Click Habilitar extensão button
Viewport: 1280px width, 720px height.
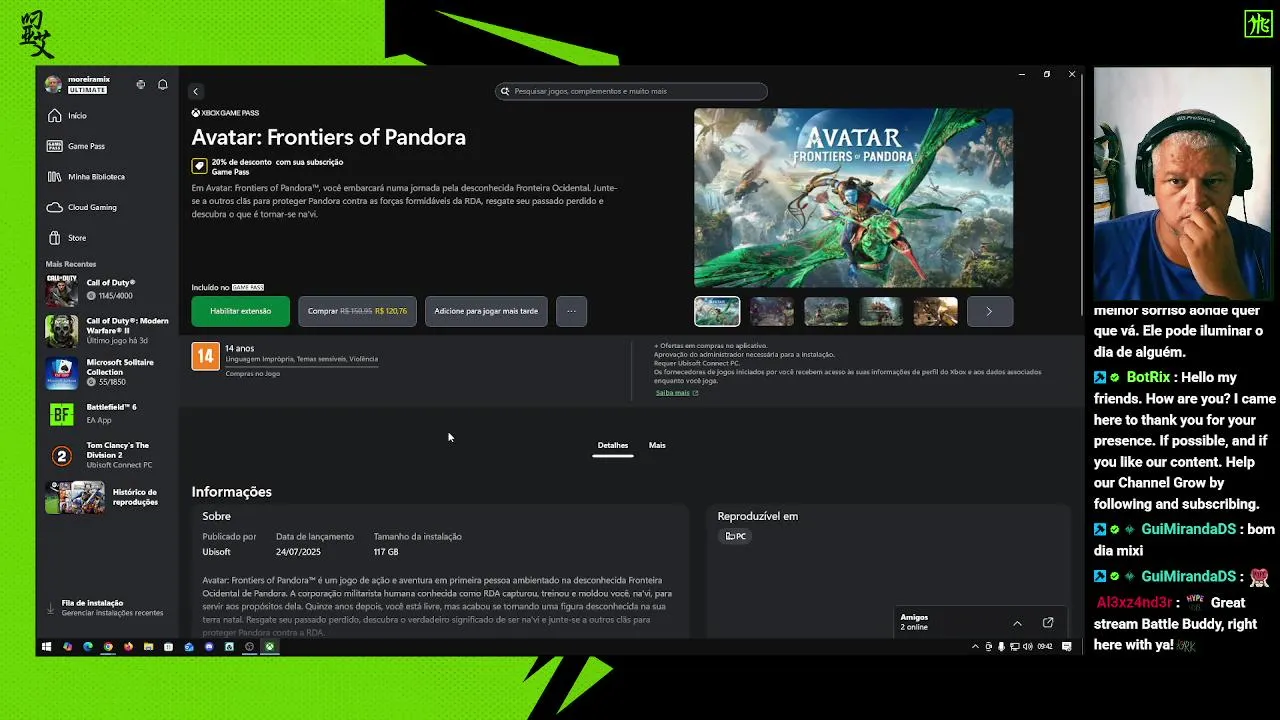coord(241,311)
